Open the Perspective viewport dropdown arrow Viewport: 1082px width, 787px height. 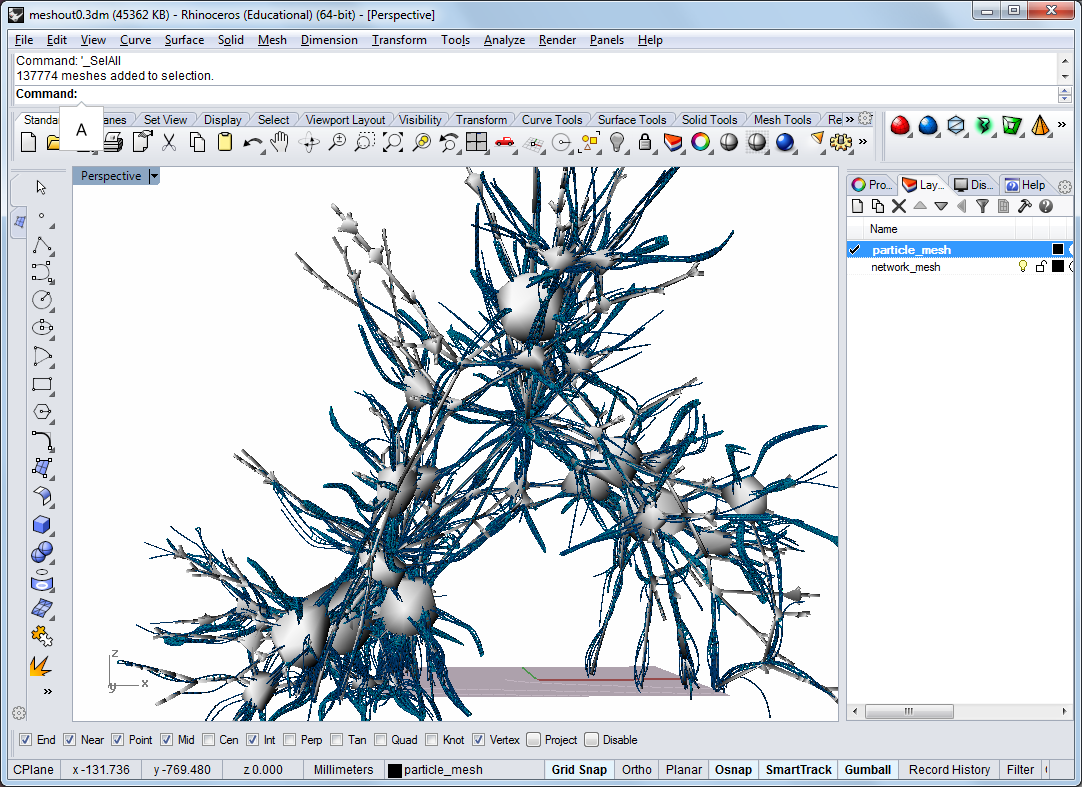[x=154, y=176]
